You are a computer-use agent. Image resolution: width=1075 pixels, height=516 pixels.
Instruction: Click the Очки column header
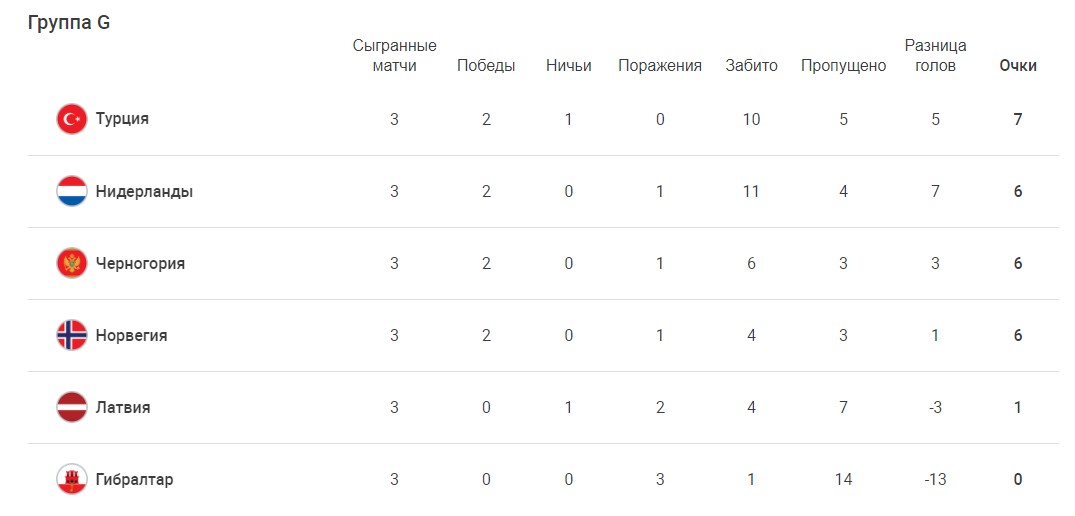1017,66
